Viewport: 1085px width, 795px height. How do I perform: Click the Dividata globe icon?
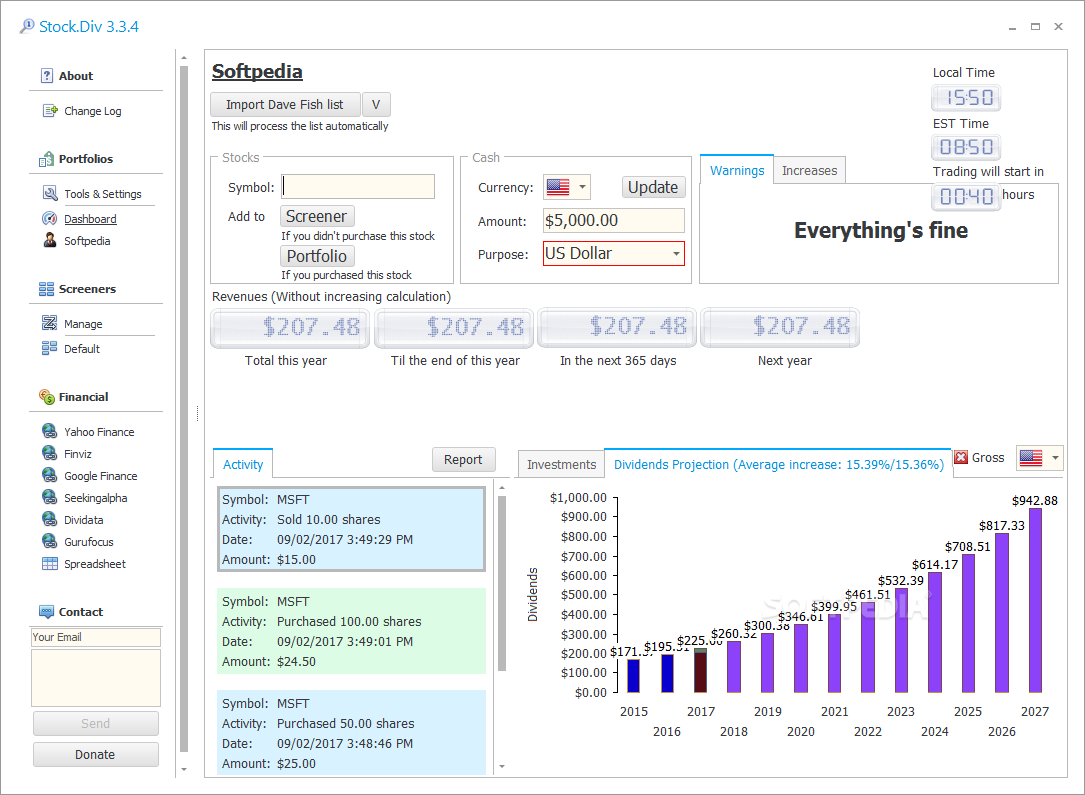coord(50,520)
